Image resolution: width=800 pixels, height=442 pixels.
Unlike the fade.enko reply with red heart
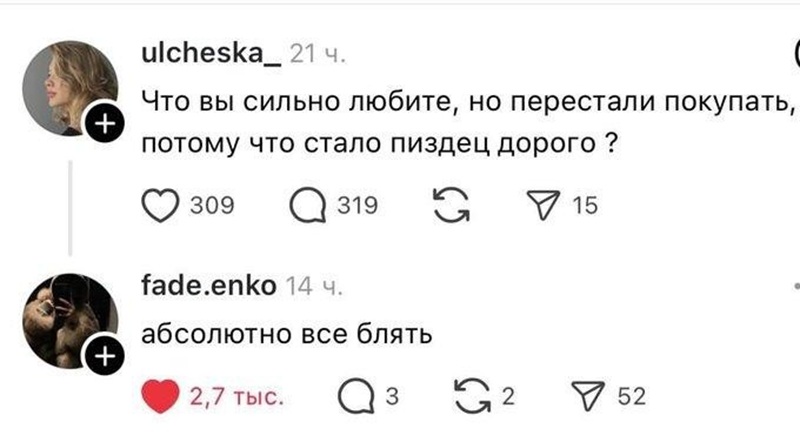(164, 397)
